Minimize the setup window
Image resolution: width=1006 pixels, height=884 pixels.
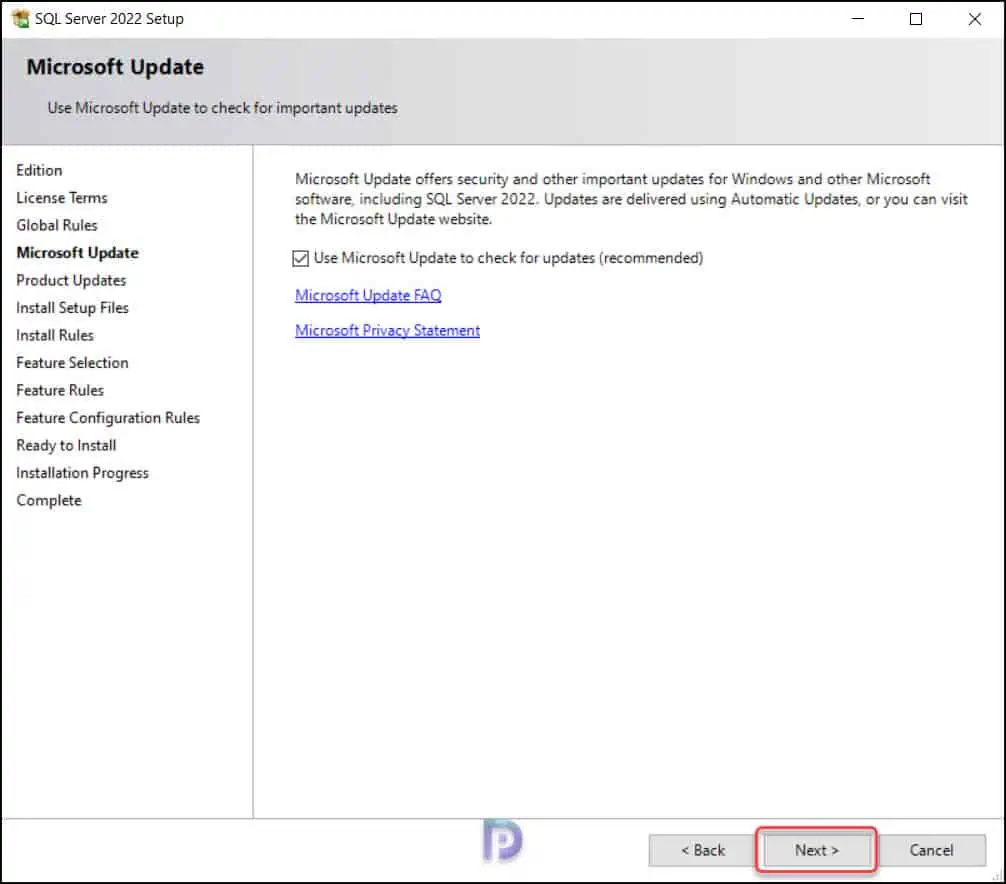tap(857, 19)
